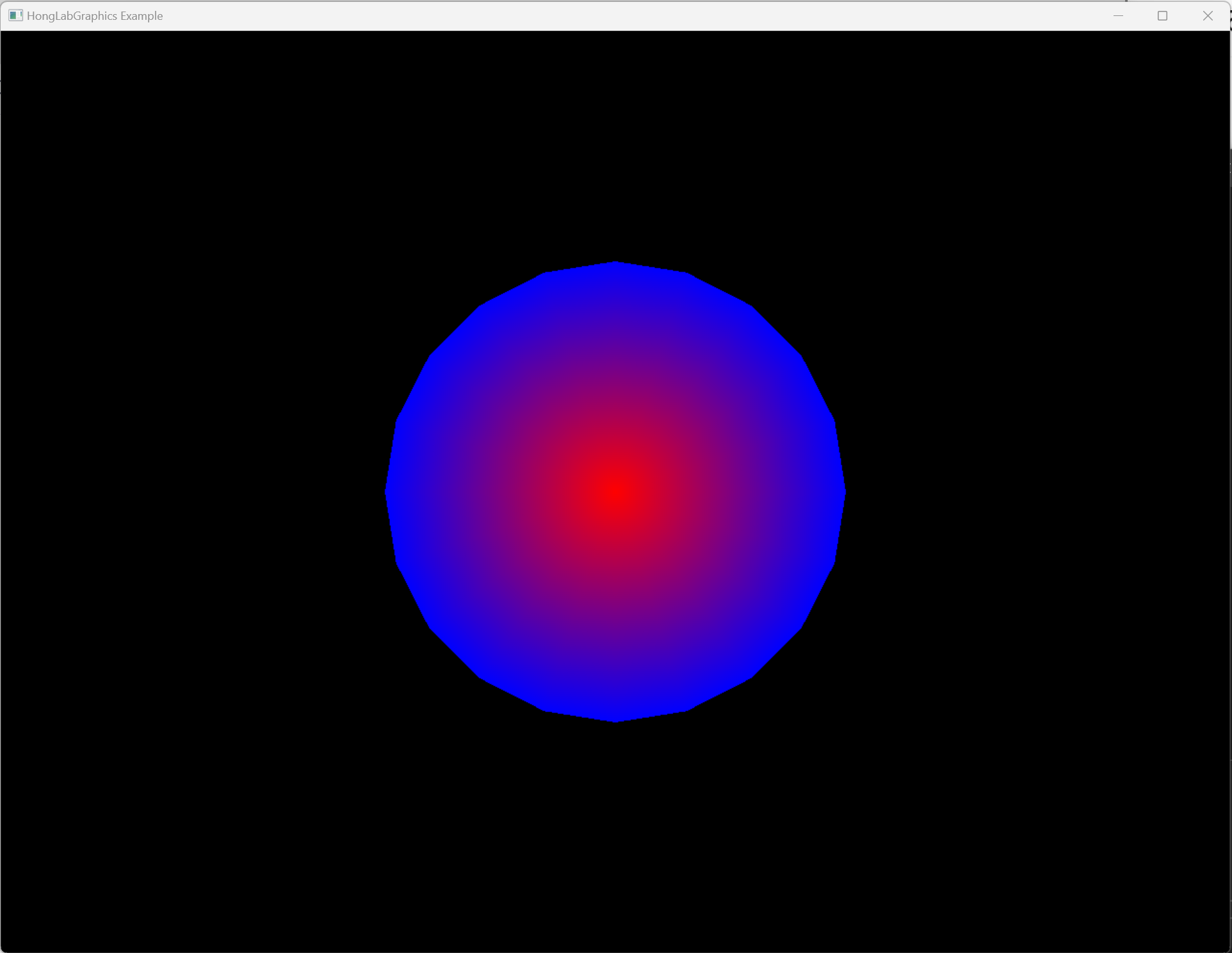Image resolution: width=1232 pixels, height=953 pixels.
Task: Click the leftmost vertex of the blue polygon
Action: tap(387, 492)
